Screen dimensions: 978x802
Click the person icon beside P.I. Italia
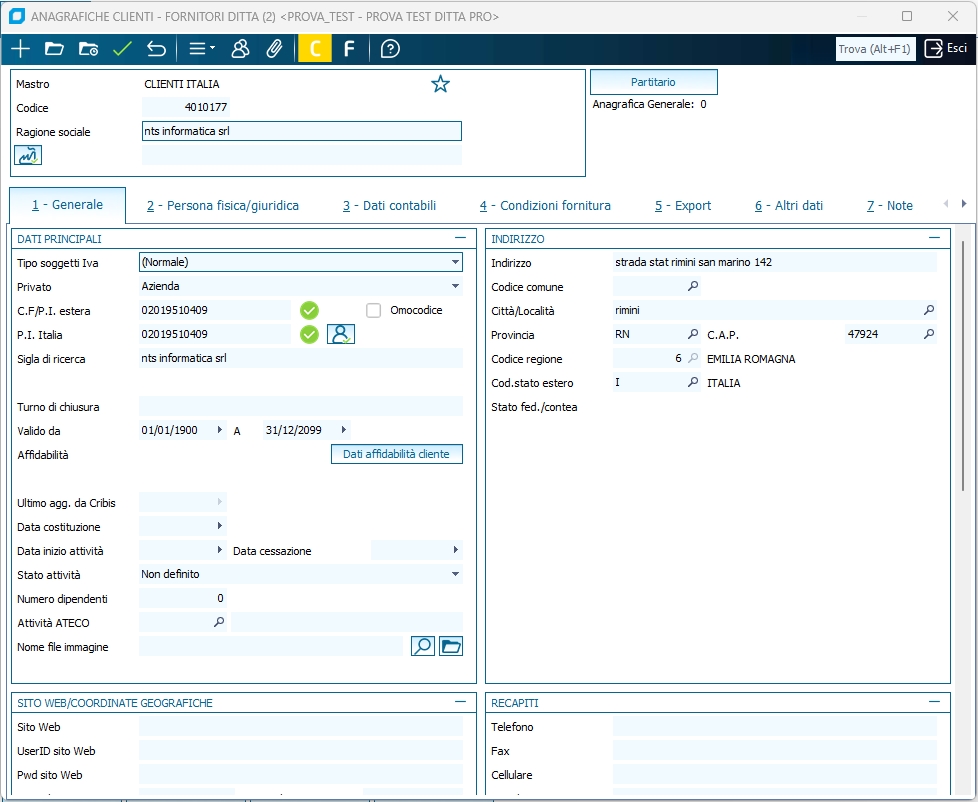point(341,334)
